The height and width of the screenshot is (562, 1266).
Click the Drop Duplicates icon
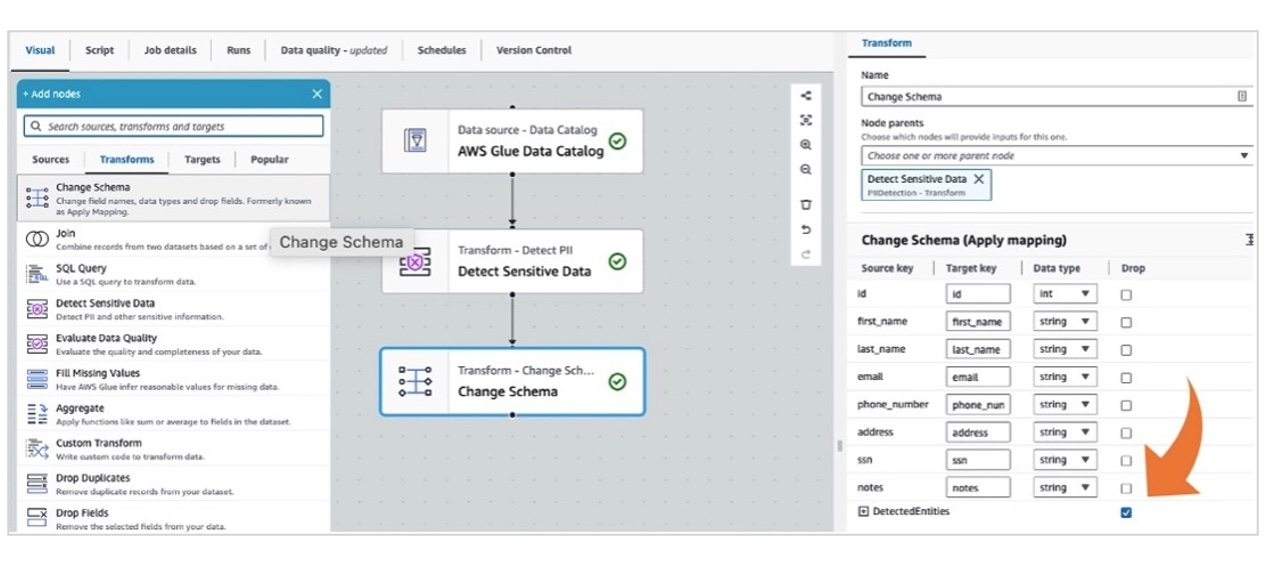37,484
